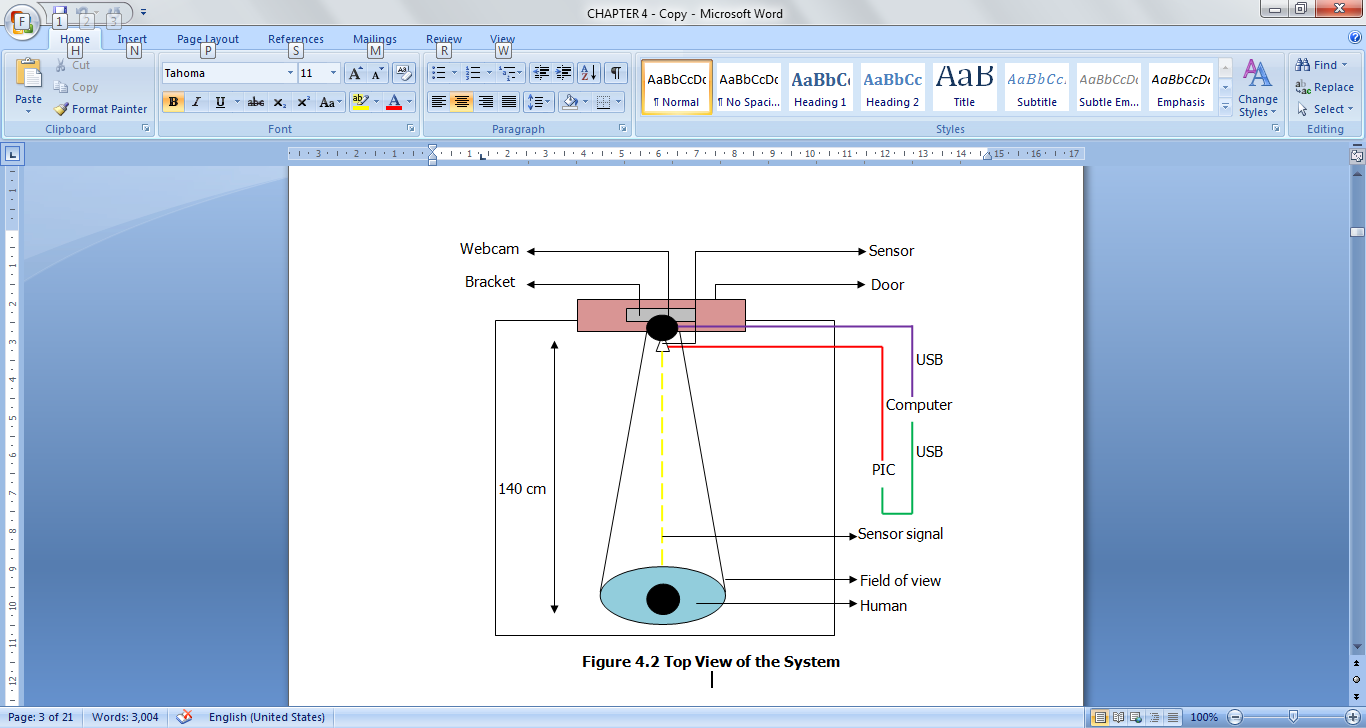This screenshot has width=1366, height=728.
Task: Apply superscript formatting
Action: [x=303, y=102]
